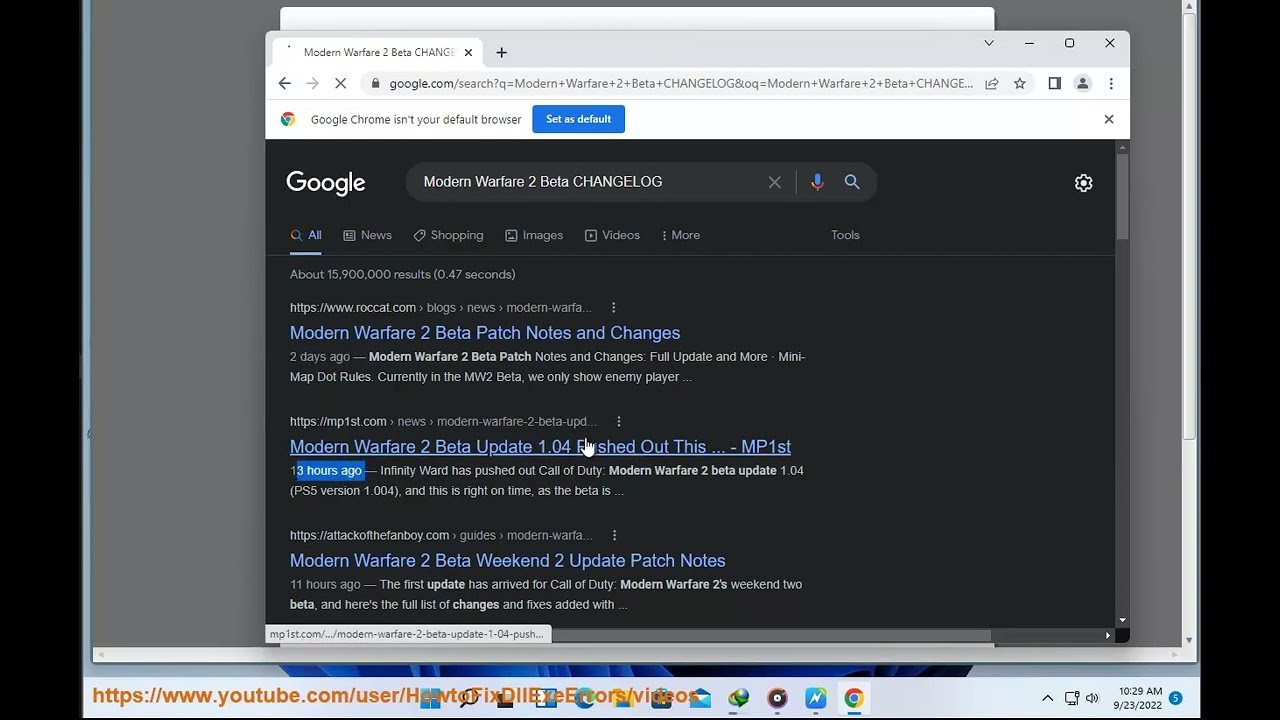1280x720 pixels.
Task: Click Chrome icon in the taskbar
Action: pyautogui.click(x=854, y=699)
